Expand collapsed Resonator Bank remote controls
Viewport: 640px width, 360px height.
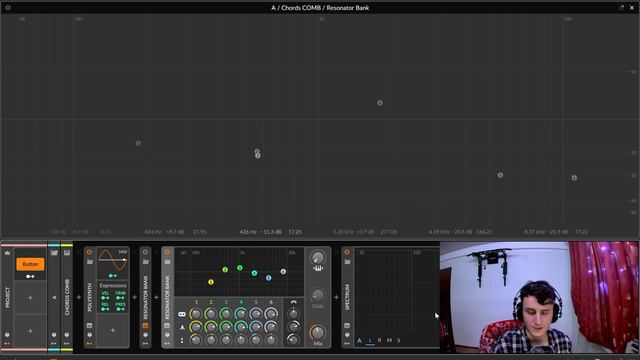(x=145, y=335)
